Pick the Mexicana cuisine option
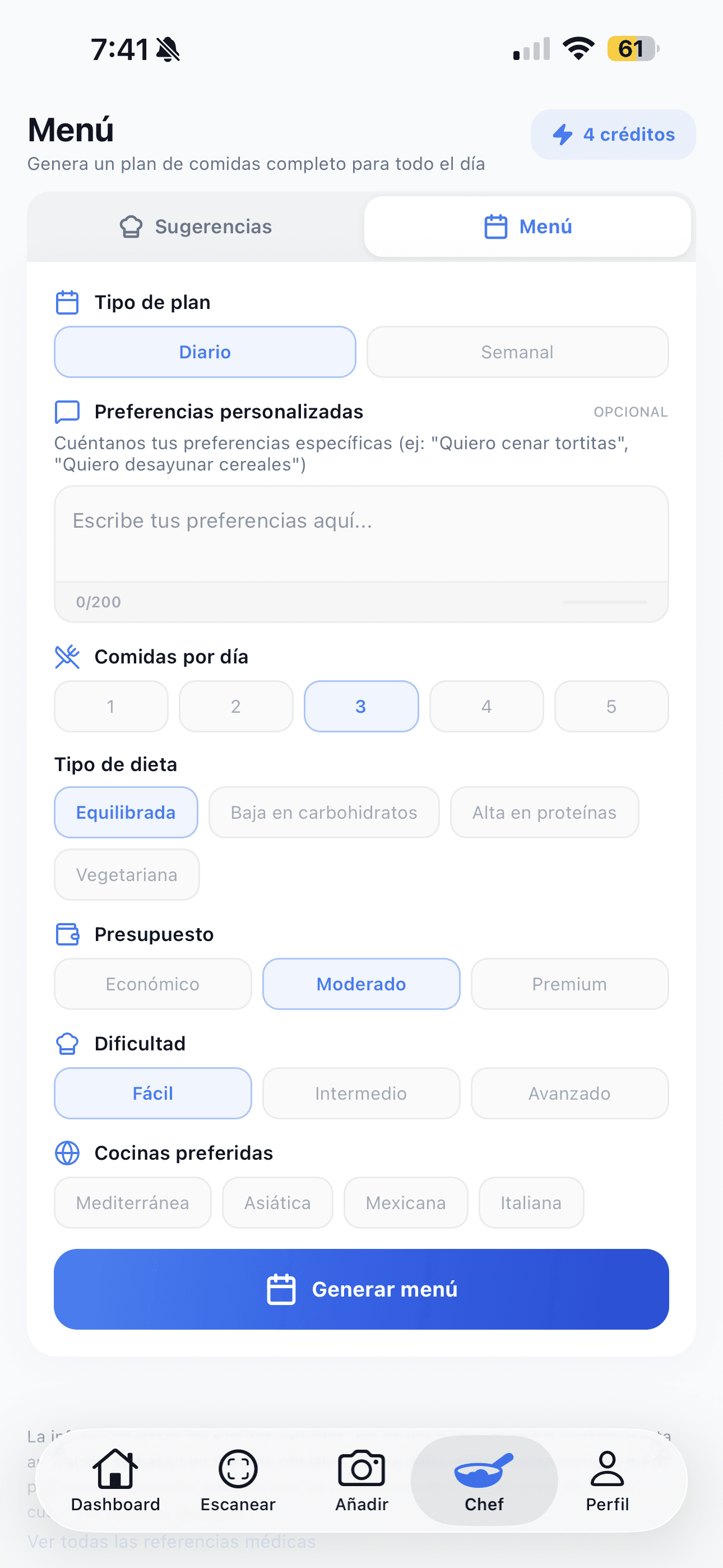The width and height of the screenshot is (723, 1568). (x=405, y=1202)
